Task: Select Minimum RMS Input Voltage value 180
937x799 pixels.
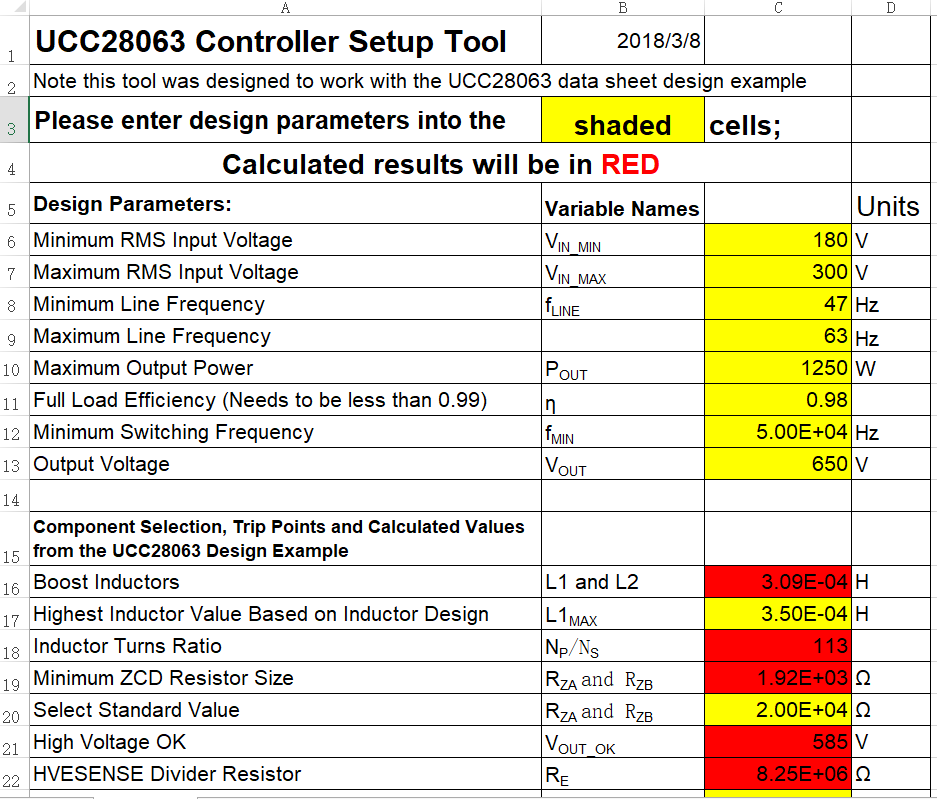Action: pyautogui.click(x=778, y=240)
